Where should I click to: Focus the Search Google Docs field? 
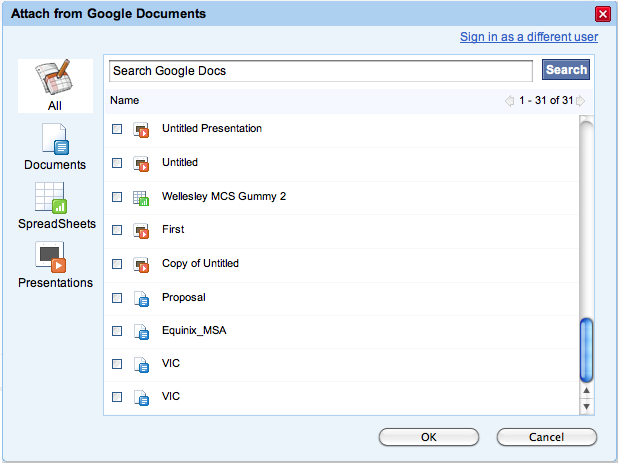pyautogui.click(x=320, y=71)
